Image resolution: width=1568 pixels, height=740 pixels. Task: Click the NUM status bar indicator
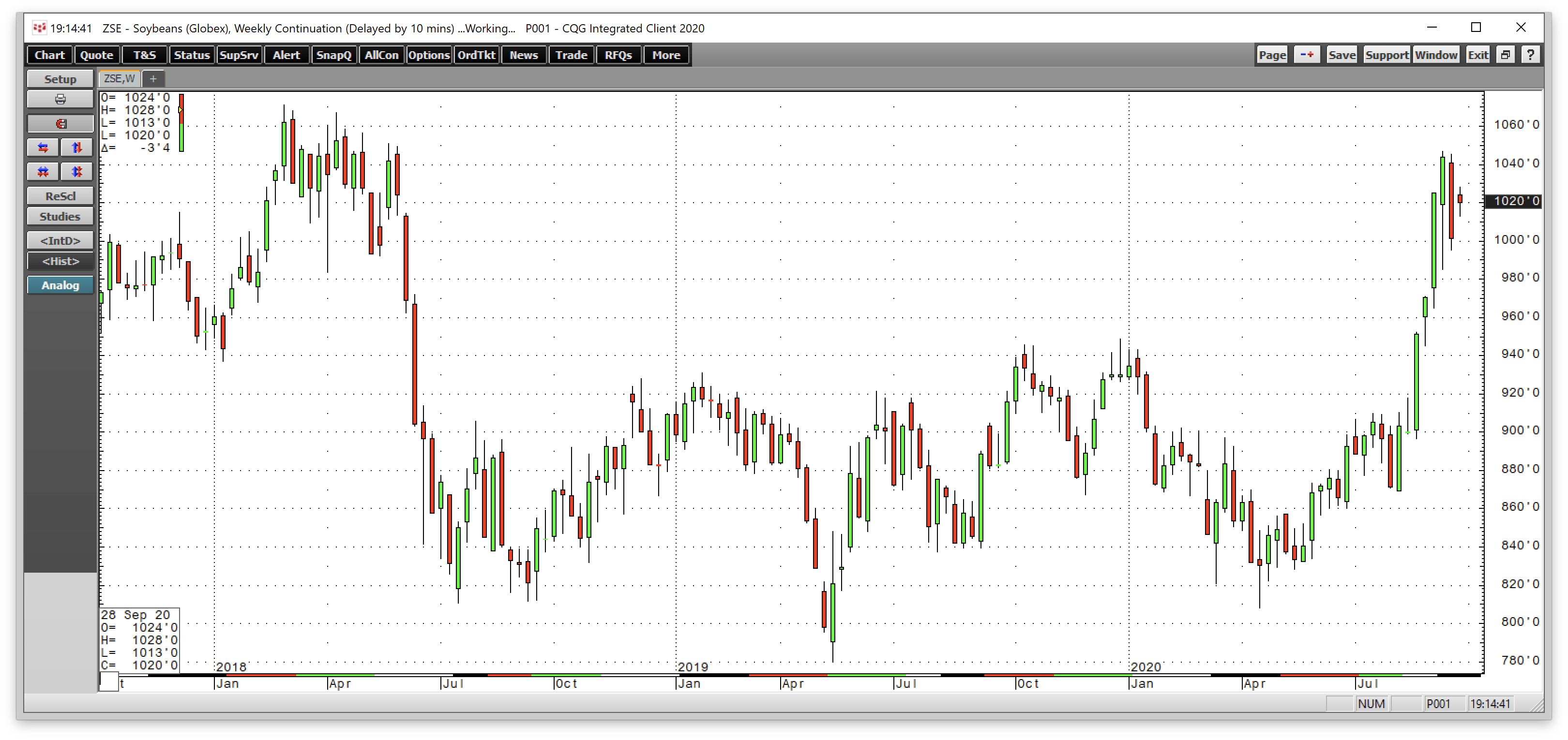click(1371, 704)
